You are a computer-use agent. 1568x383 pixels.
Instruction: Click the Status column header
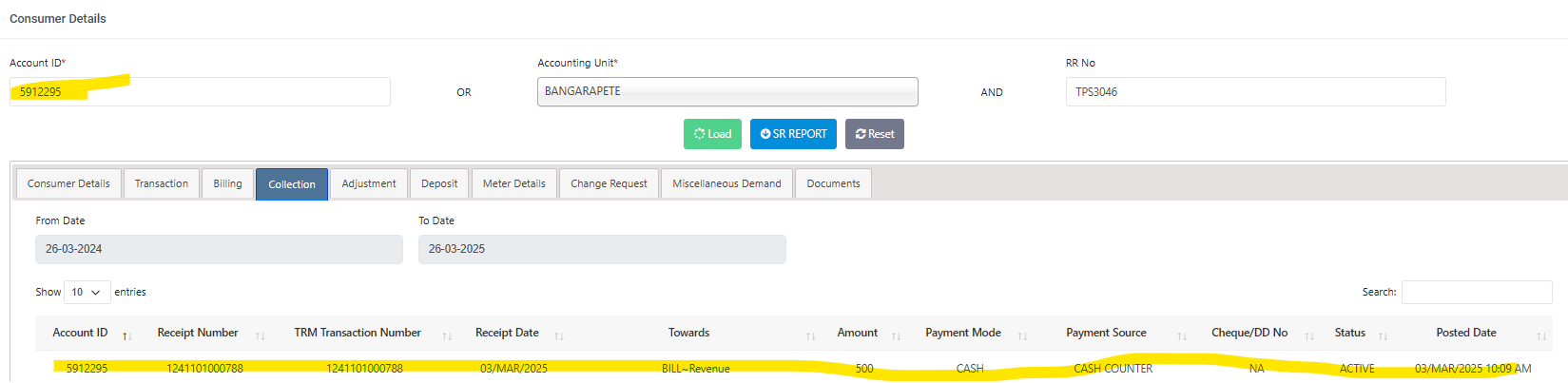[x=1350, y=333]
